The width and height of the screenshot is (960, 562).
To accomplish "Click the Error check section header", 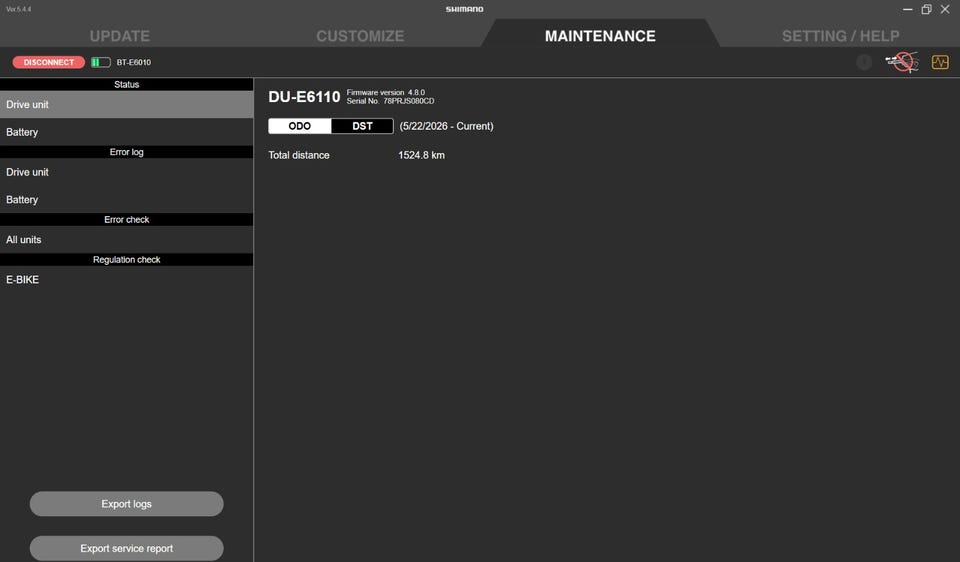I will [127, 219].
